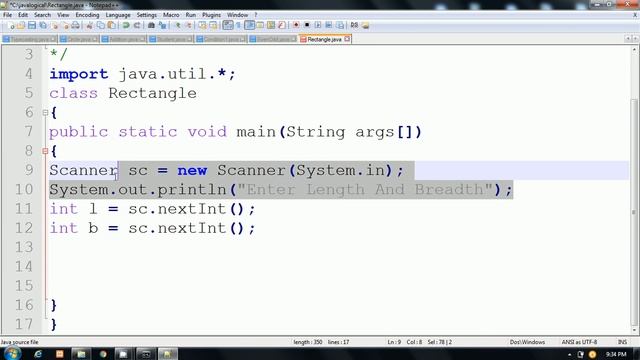The width and height of the screenshot is (640, 360).
Task: Zoom out using the toolbar icon
Action: [188, 25]
